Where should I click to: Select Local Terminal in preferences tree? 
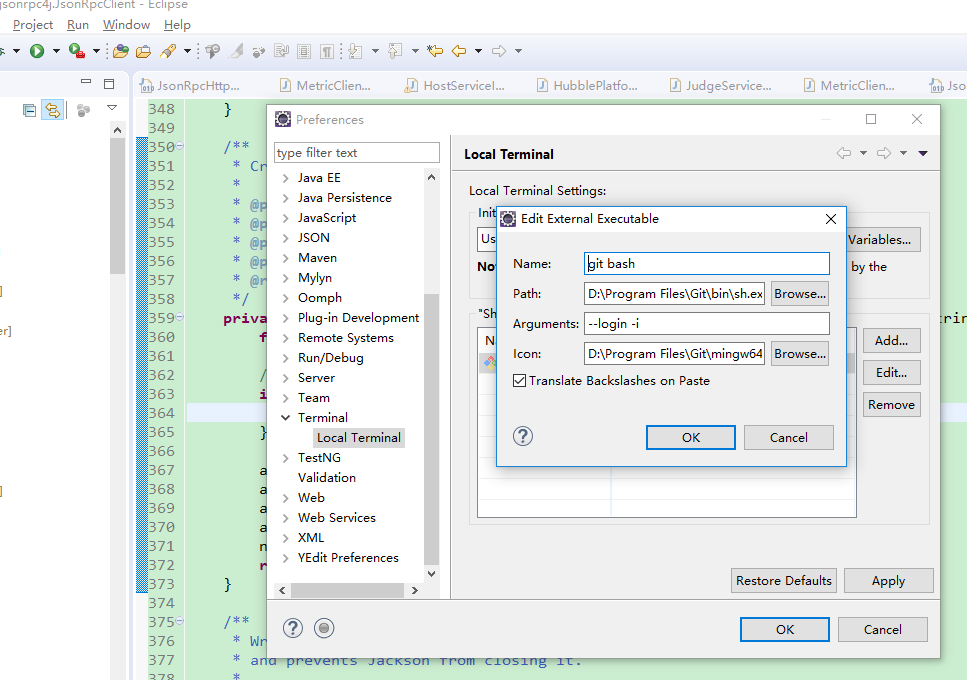tap(358, 438)
